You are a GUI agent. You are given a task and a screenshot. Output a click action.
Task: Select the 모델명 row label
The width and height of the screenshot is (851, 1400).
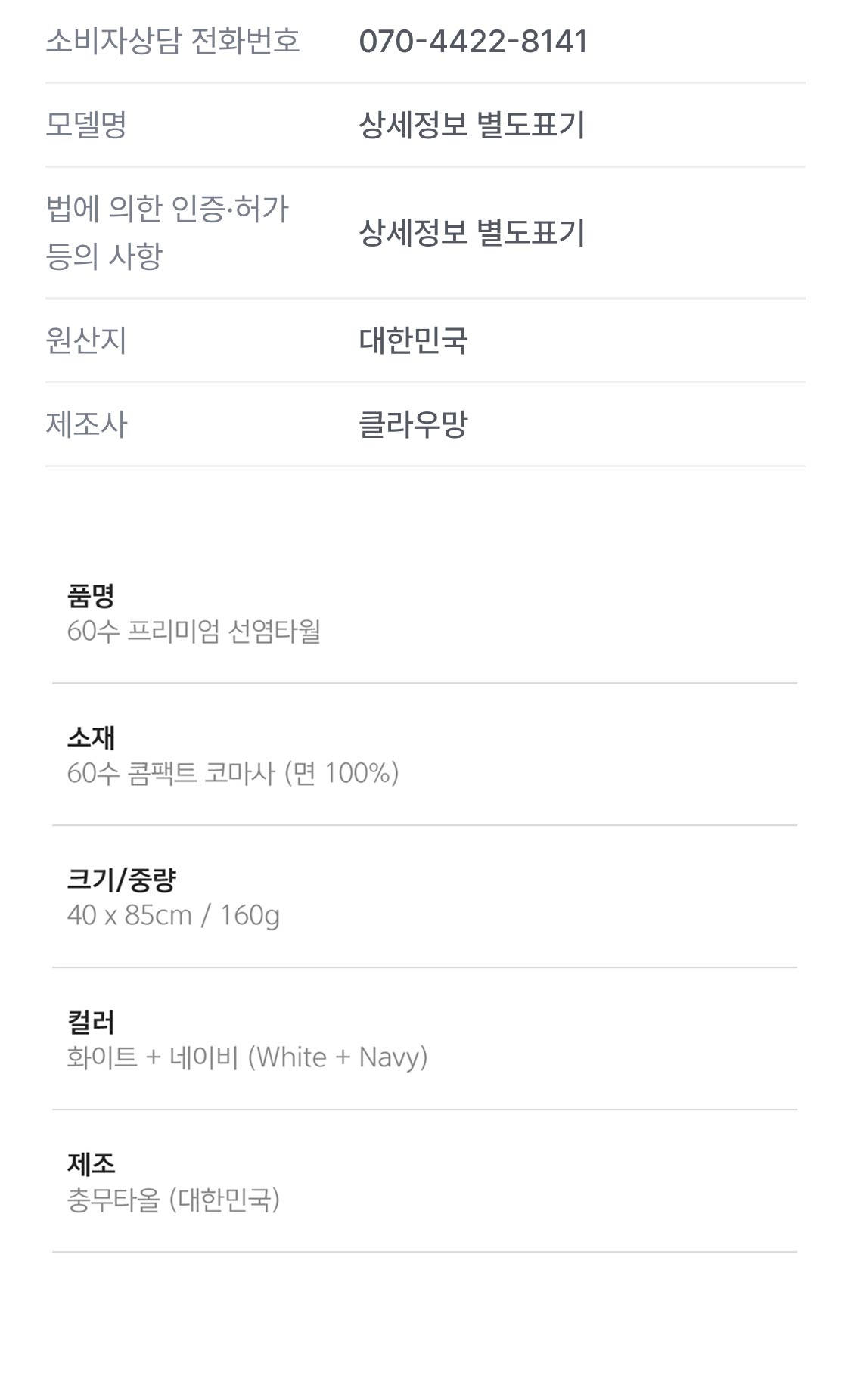pos(85,125)
